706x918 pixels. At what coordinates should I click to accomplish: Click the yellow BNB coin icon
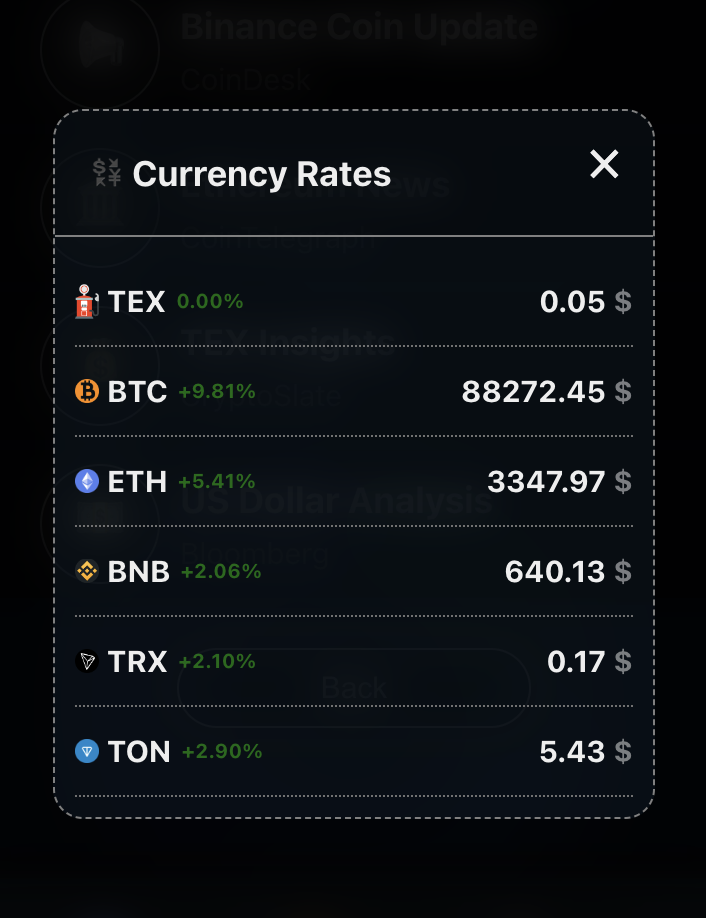coord(87,571)
